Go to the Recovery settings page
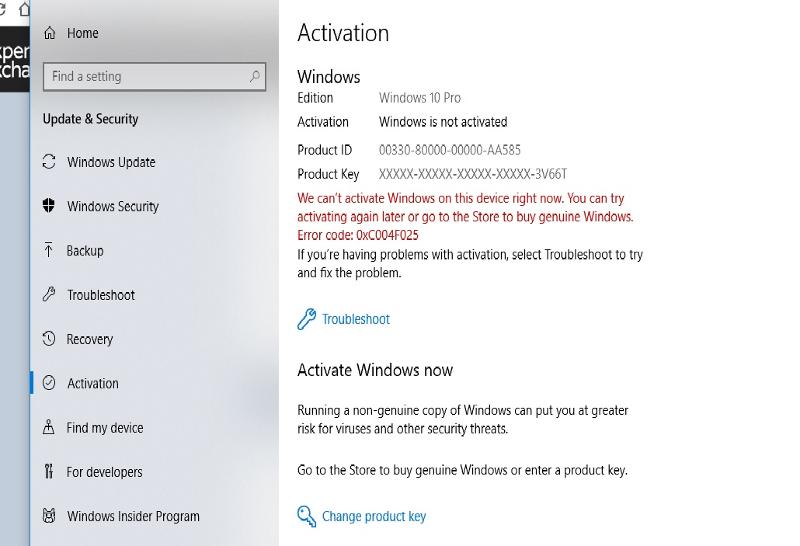This screenshot has width=800, height=546. click(90, 339)
